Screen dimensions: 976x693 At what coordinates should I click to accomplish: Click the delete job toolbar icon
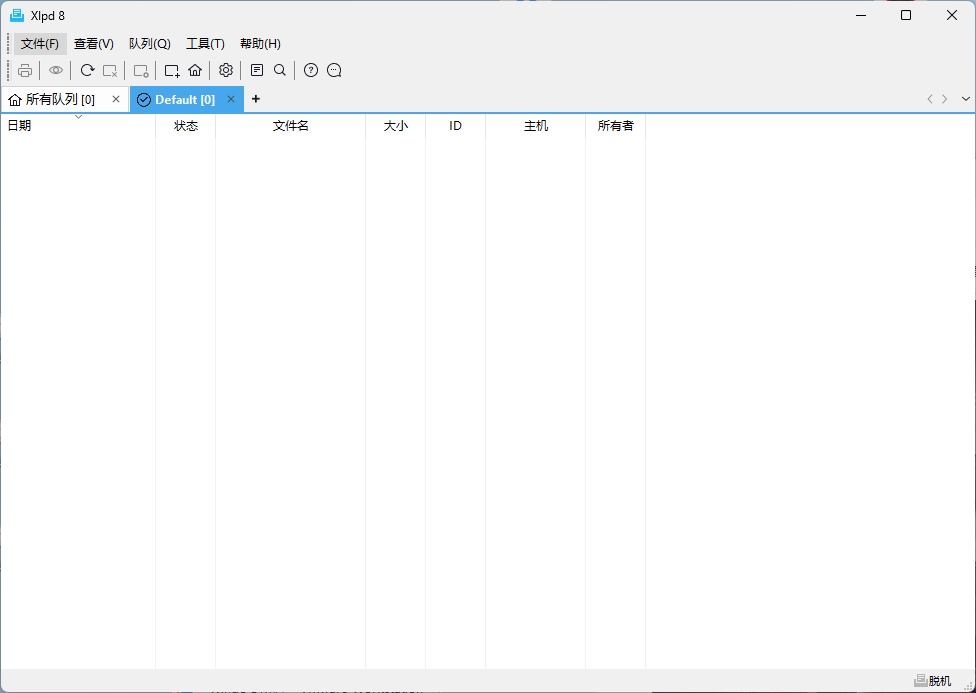(110, 70)
